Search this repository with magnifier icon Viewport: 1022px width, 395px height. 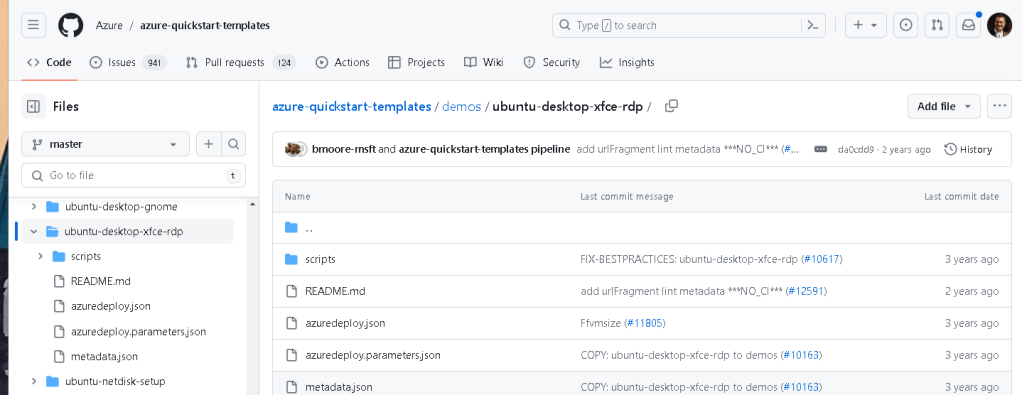tap(233, 144)
